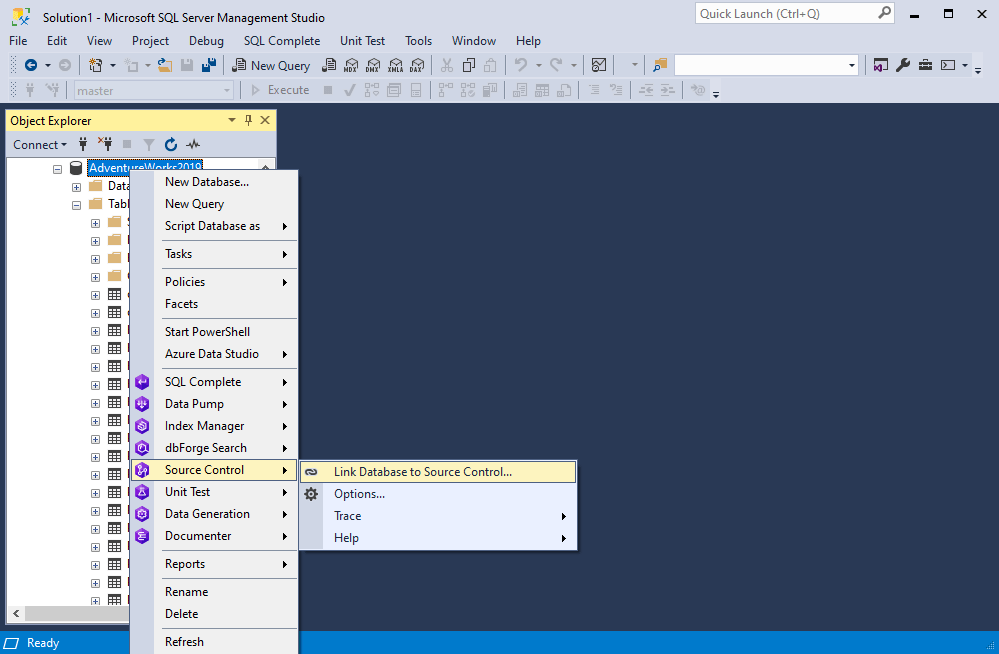Collapse the AdventureWorks2019 database node
Viewport: 999px width, 654px height.
click(x=57, y=169)
